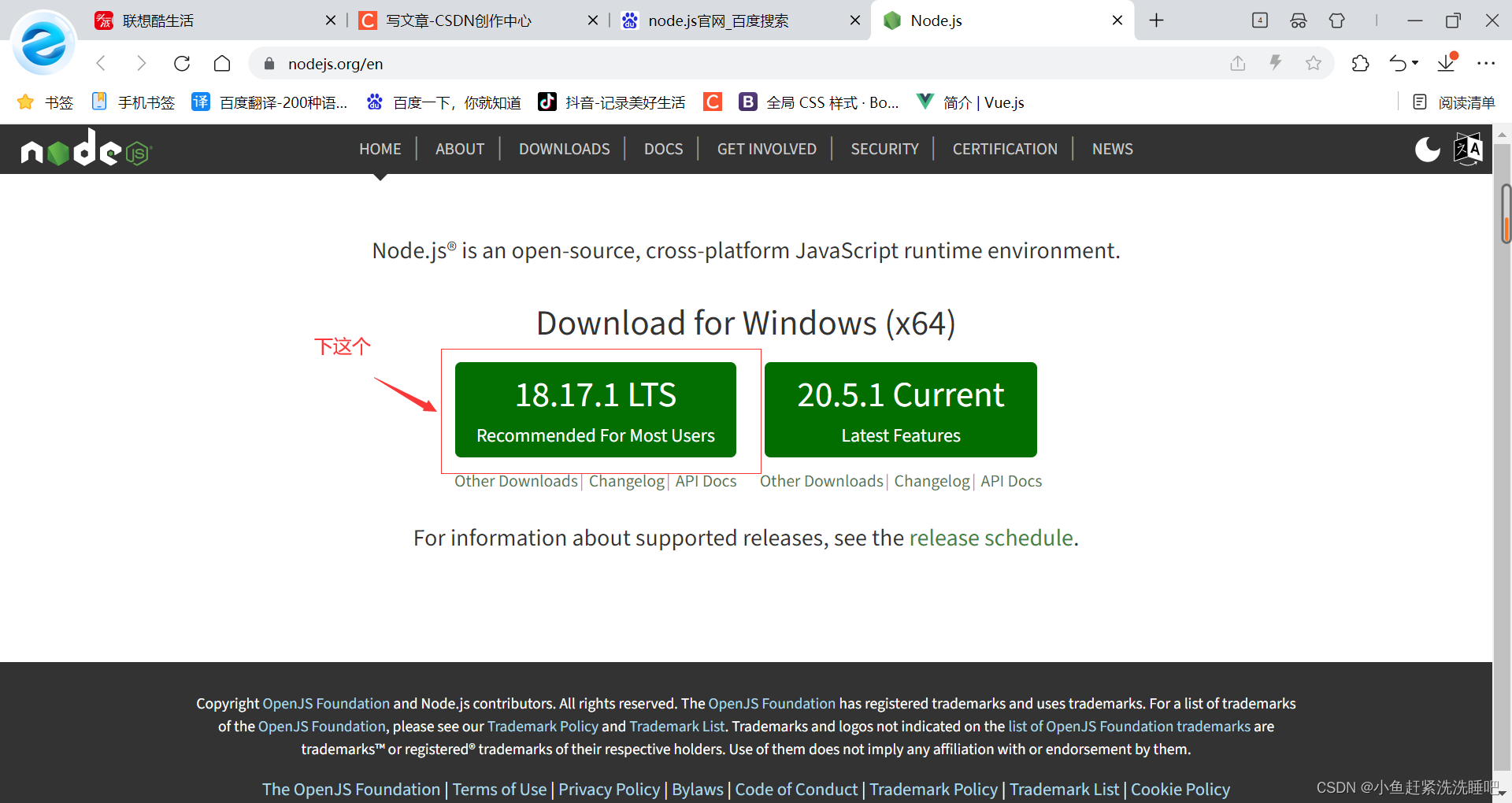Screen dimensions: 1512x803
Task: Open the language translation menu on Node.js header
Action: tap(1467, 149)
